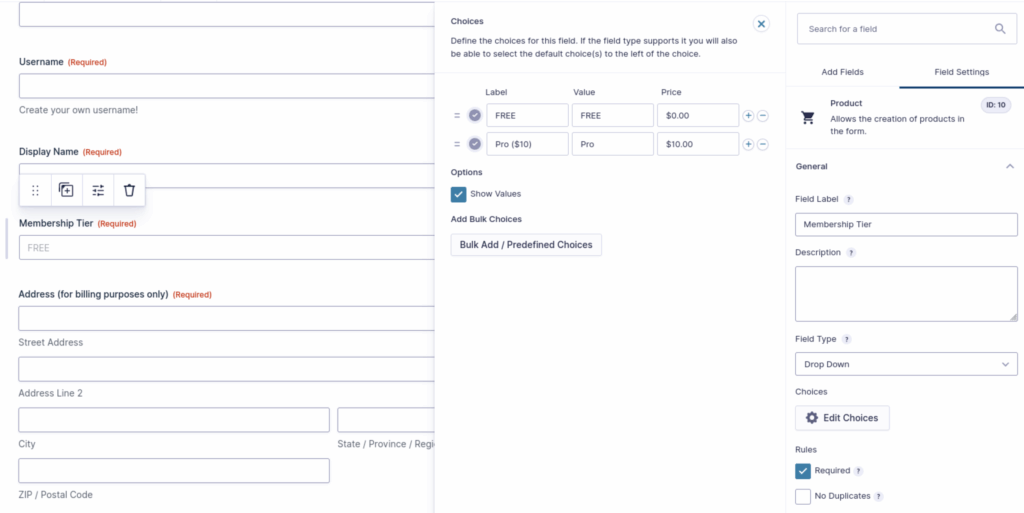Set FREE as the default choice
The width and height of the screenshot is (1024, 513).
[x=474, y=116]
